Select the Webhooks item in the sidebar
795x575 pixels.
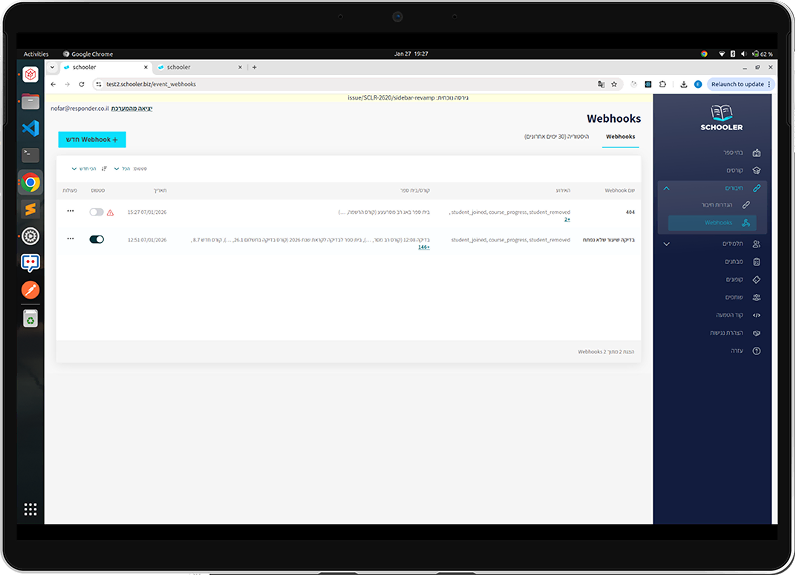712,223
